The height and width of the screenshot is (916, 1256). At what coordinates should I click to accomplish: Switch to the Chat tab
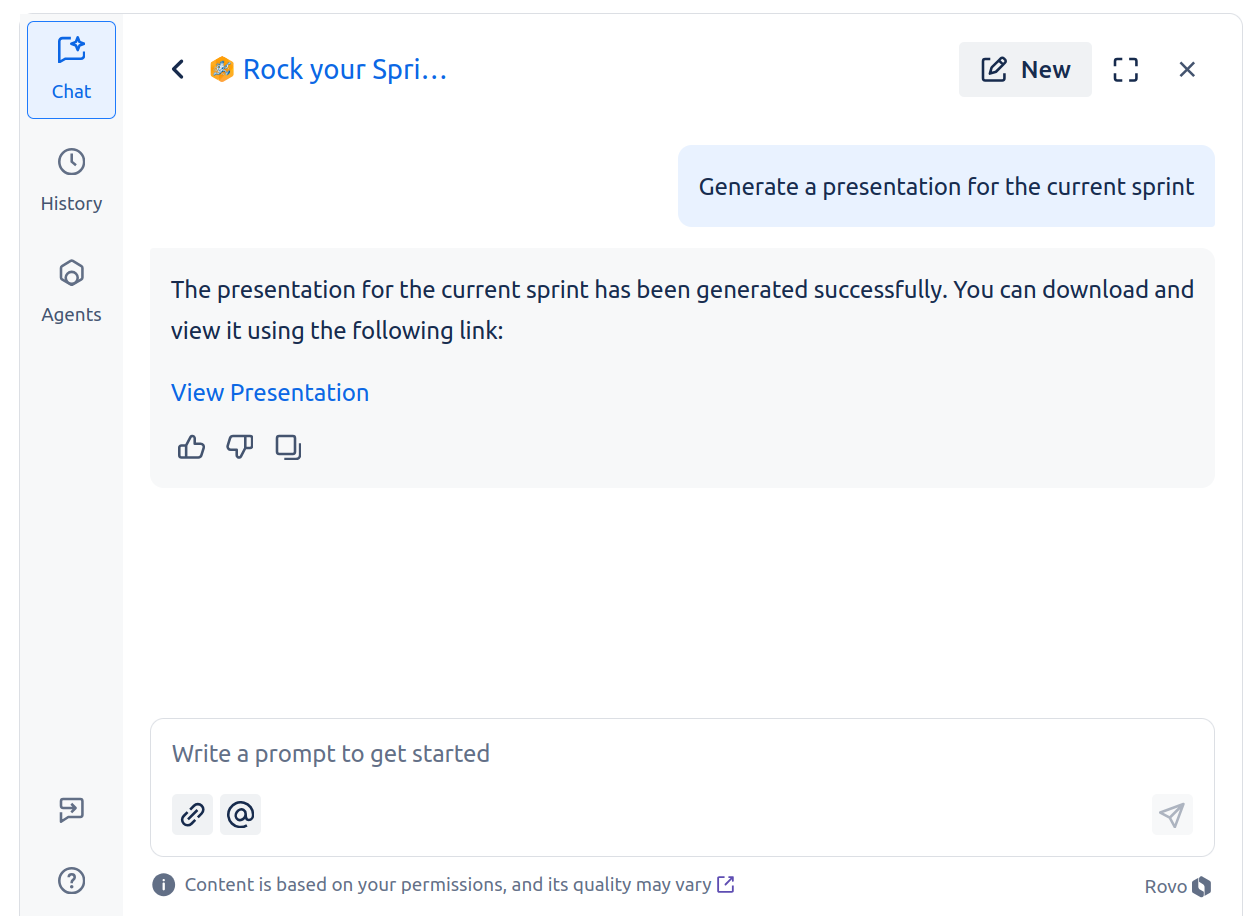71,69
